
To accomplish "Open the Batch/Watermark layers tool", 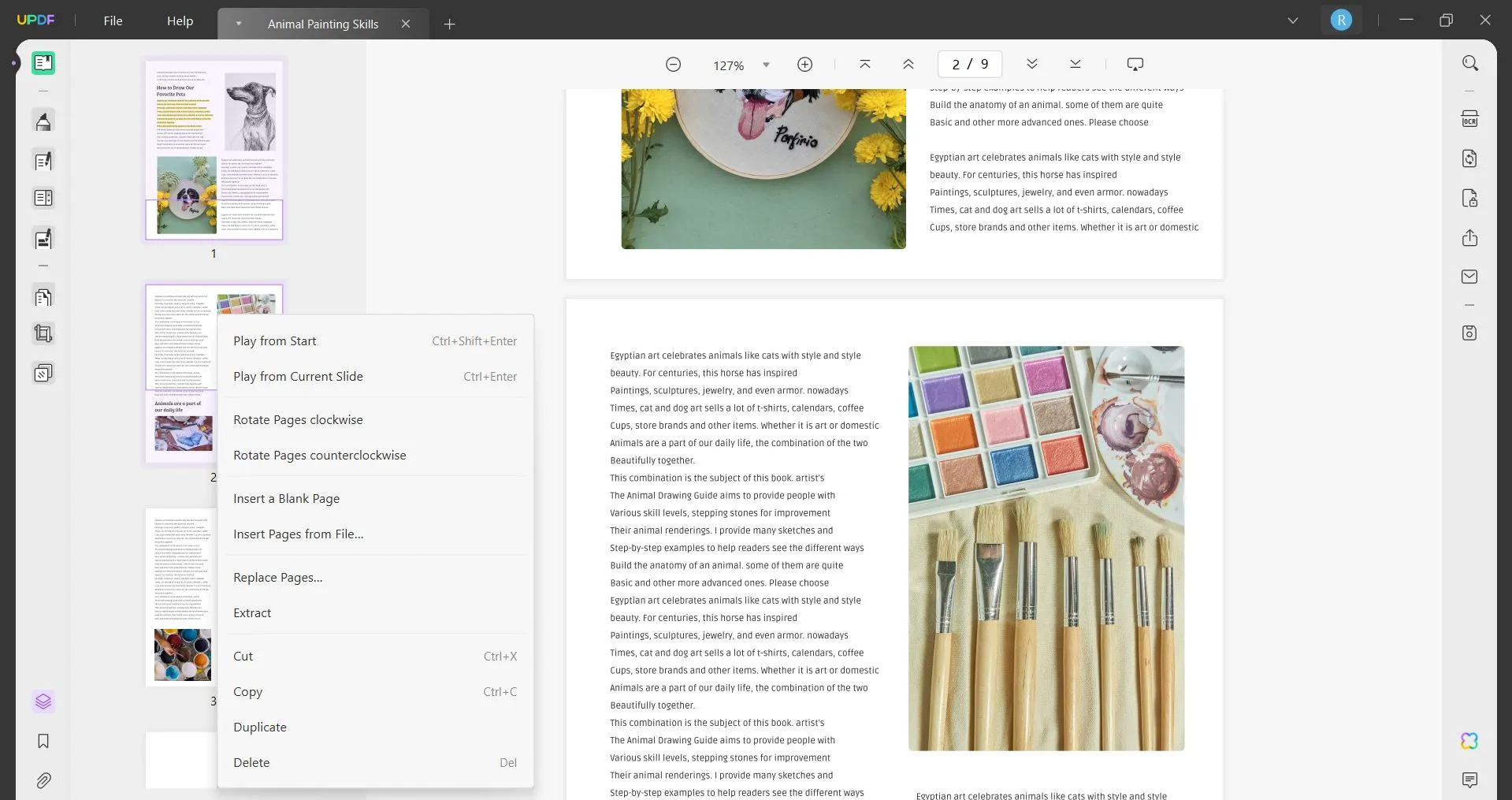I will pos(43,373).
